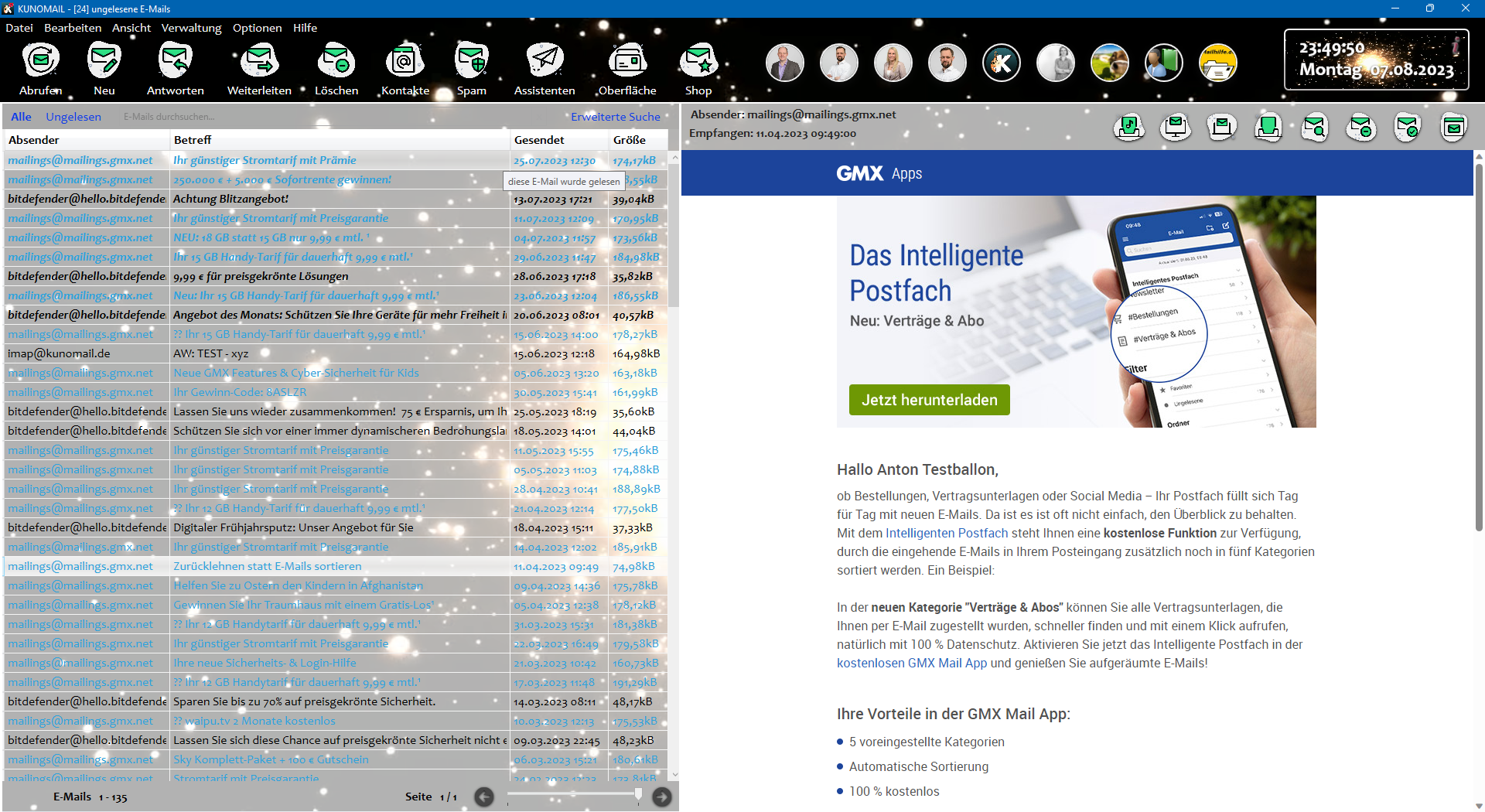The height and width of the screenshot is (812, 1485).
Task: Compose a message with the Neu icon
Action: click(104, 60)
